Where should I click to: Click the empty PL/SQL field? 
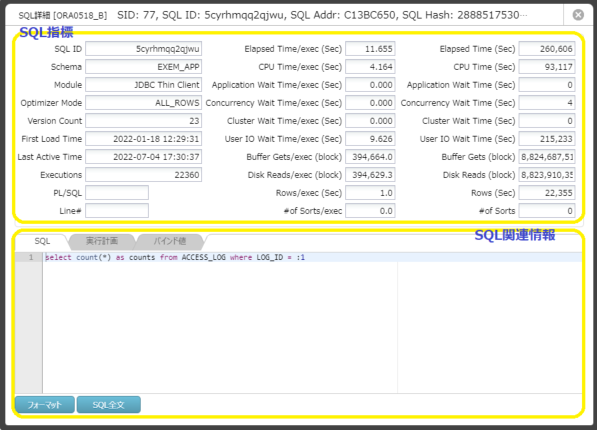(117, 193)
